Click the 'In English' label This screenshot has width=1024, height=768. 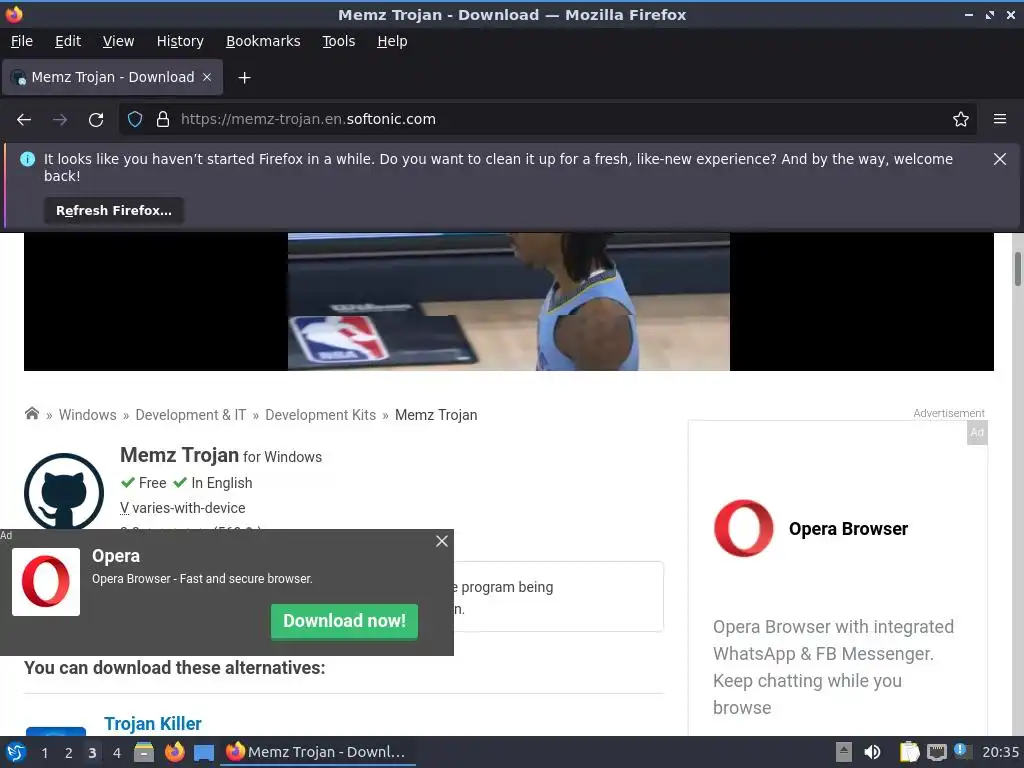point(221,483)
